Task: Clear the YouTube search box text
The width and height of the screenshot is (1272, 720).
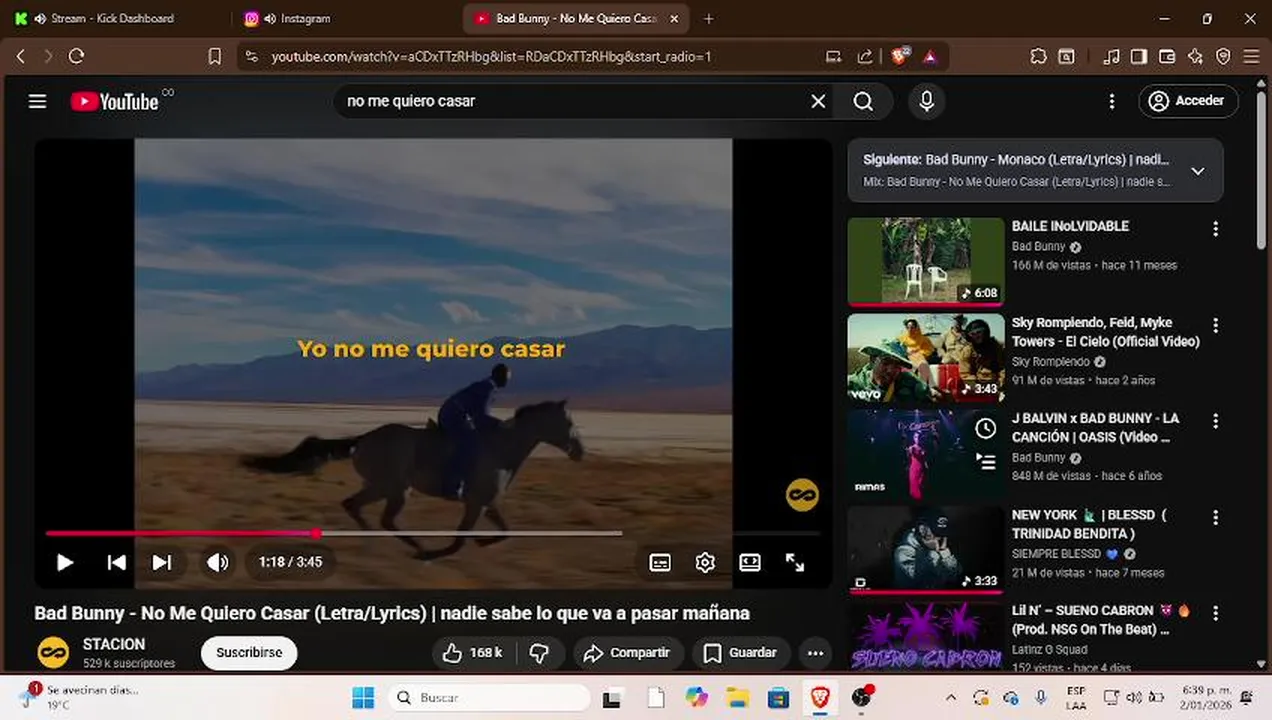Action: pos(818,101)
